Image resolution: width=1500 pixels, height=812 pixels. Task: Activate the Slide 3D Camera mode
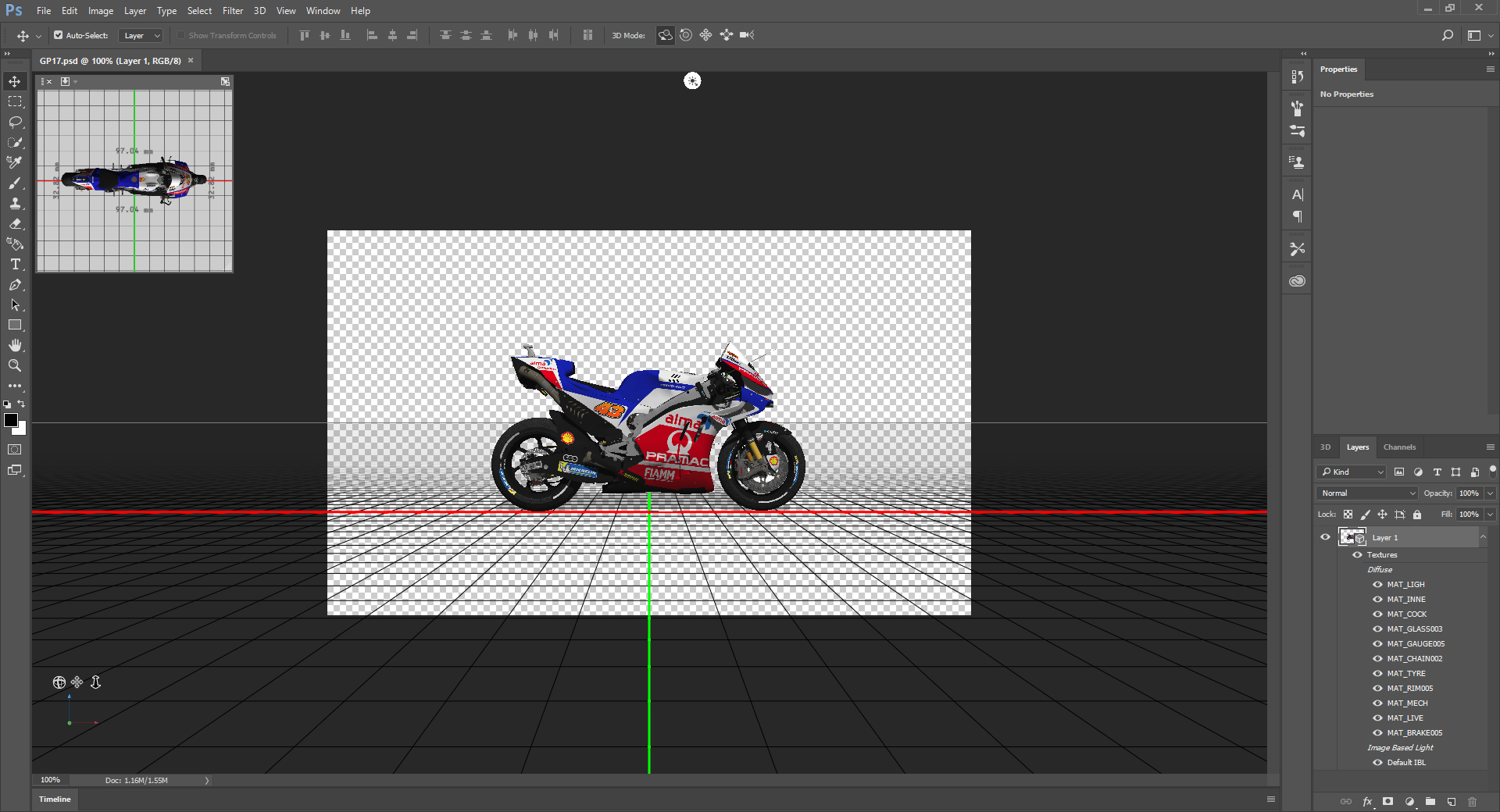click(727, 35)
